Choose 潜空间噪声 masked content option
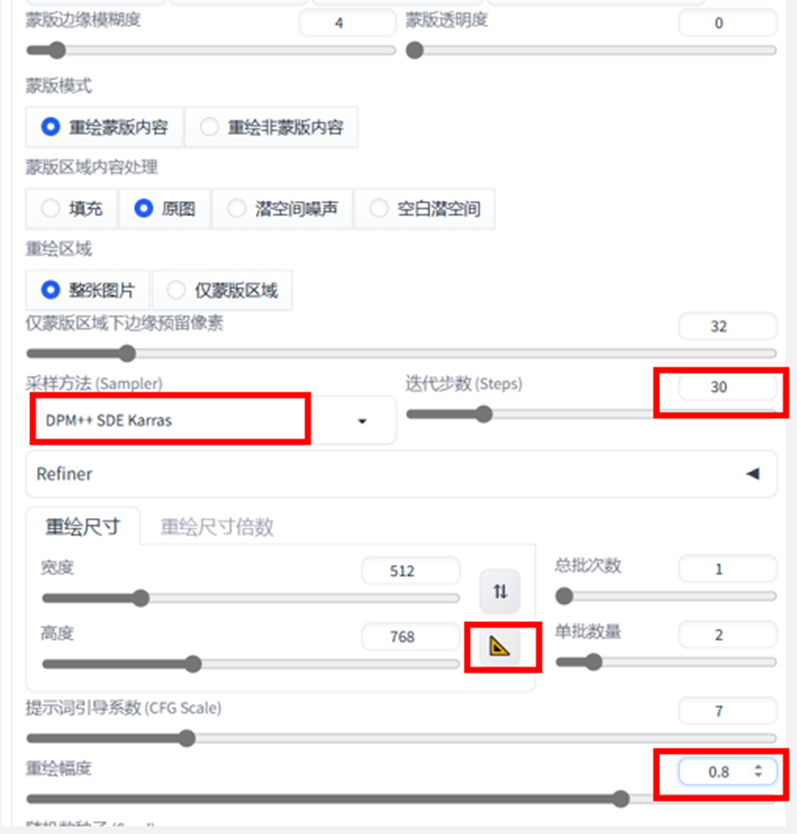The image size is (797, 834). [x=282, y=208]
